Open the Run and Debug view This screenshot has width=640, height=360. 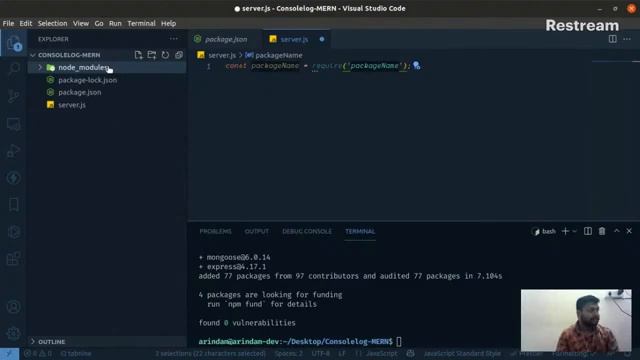click(x=13, y=151)
